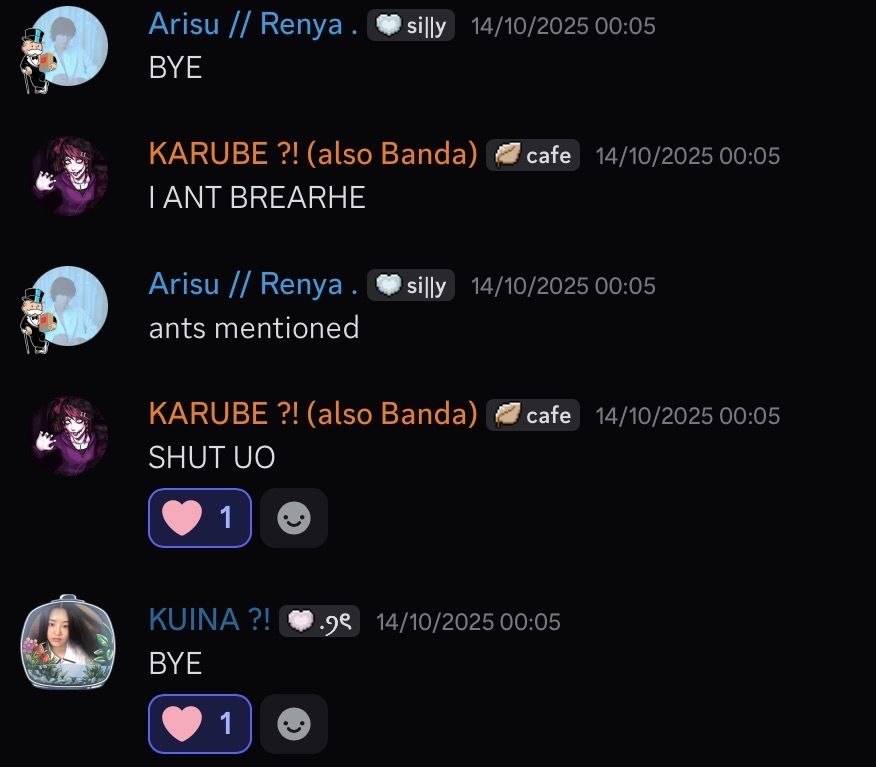Click KARUBE username above SHUT UO
This screenshot has height=767, width=876.
[x=313, y=414]
